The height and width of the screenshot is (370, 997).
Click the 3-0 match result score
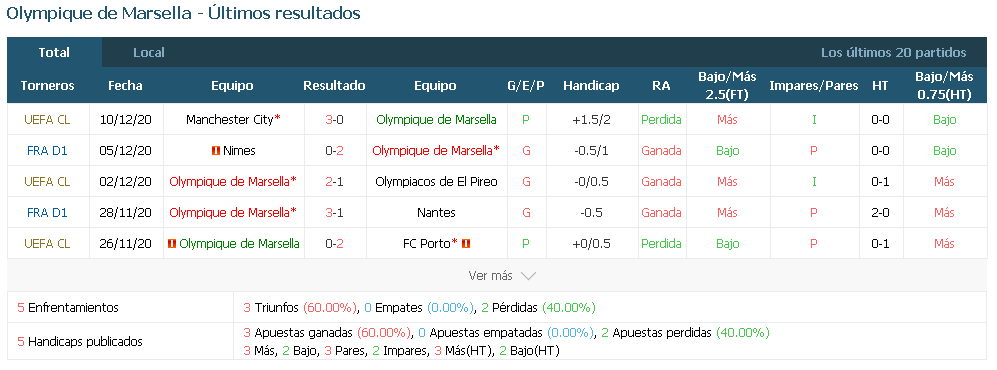click(334, 120)
